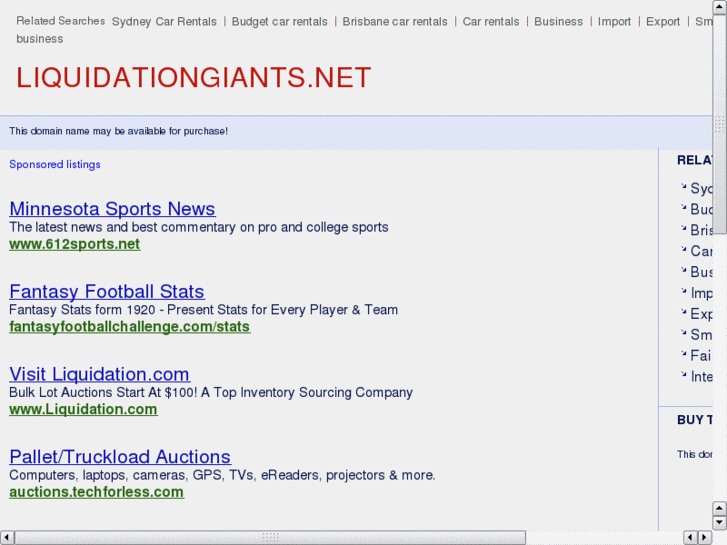Image resolution: width=727 pixels, height=545 pixels.
Task: Open Fantasy Football Stats listing
Action: (107, 292)
